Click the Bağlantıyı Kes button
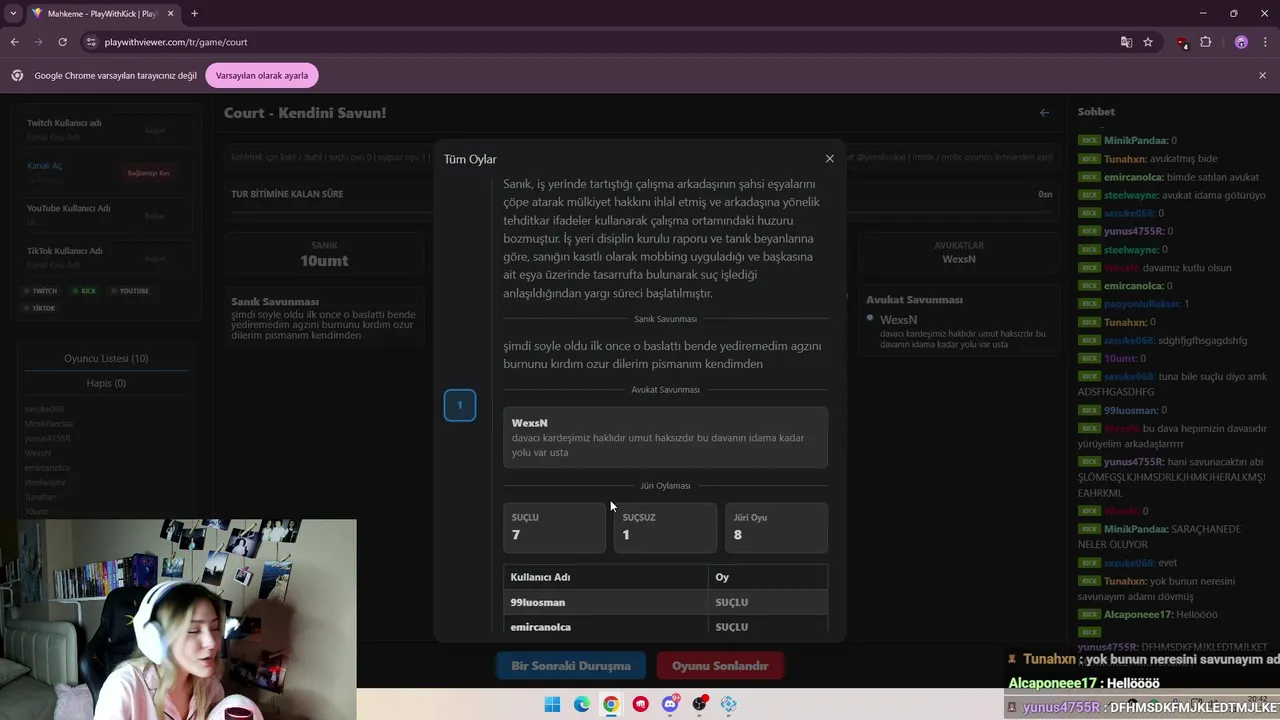1280x720 pixels. 148,173
